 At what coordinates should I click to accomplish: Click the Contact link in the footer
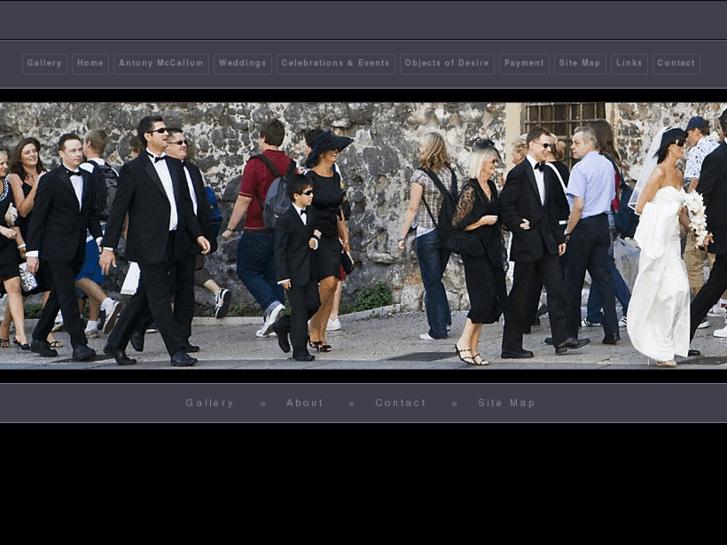[401, 403]
